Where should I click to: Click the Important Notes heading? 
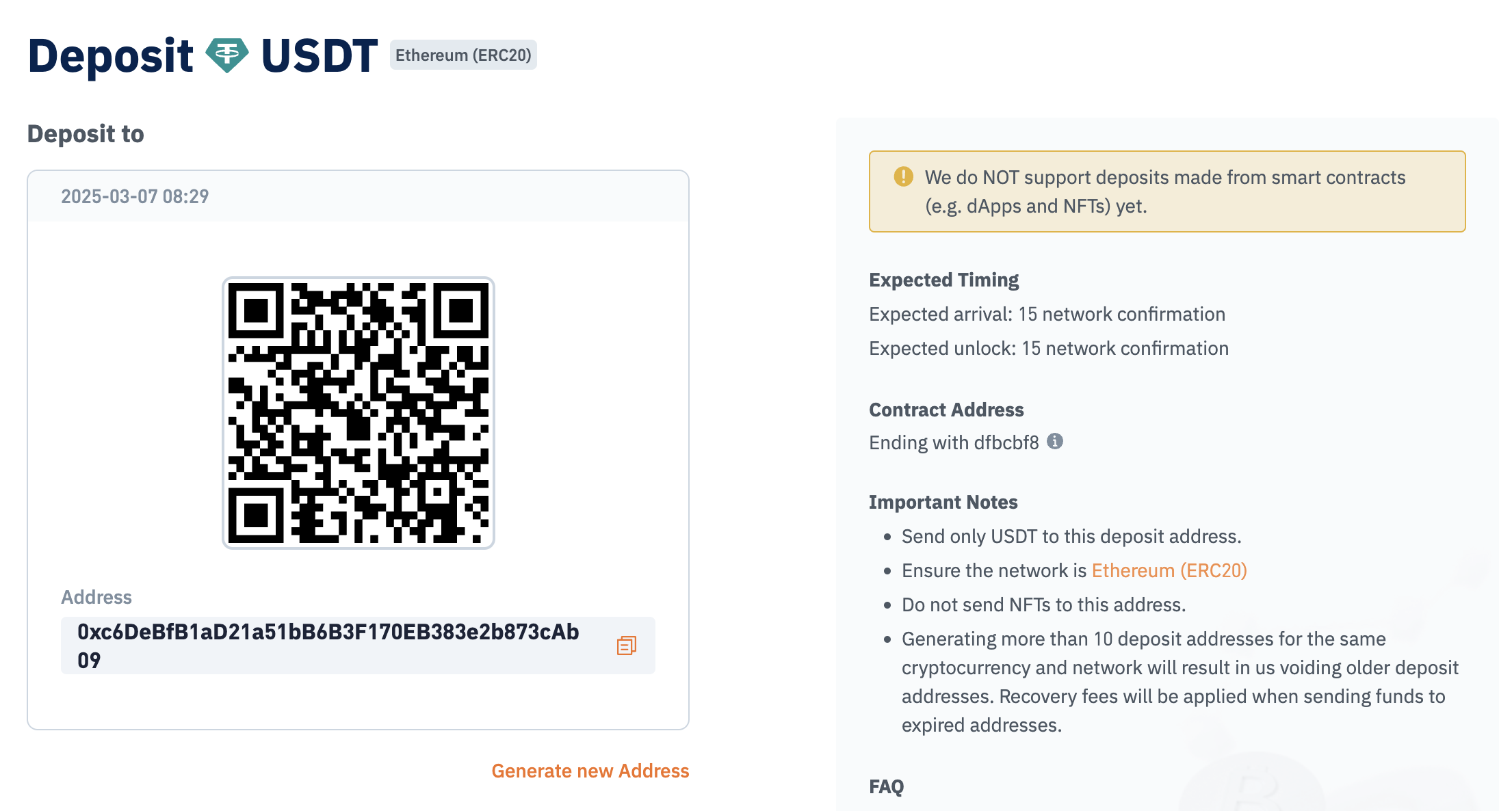click(x=943, y=502)
